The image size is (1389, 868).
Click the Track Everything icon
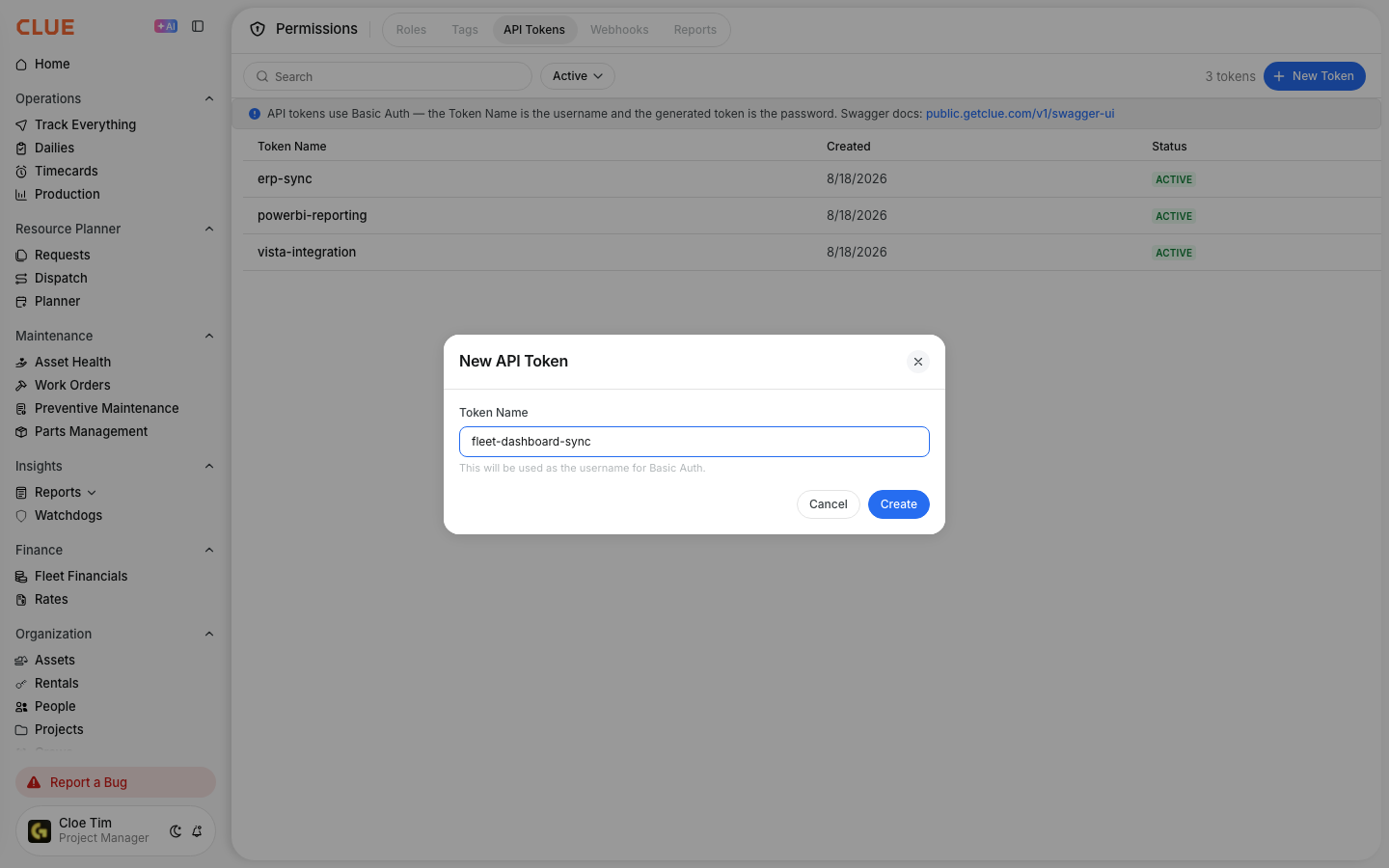[x=21, y=125]
